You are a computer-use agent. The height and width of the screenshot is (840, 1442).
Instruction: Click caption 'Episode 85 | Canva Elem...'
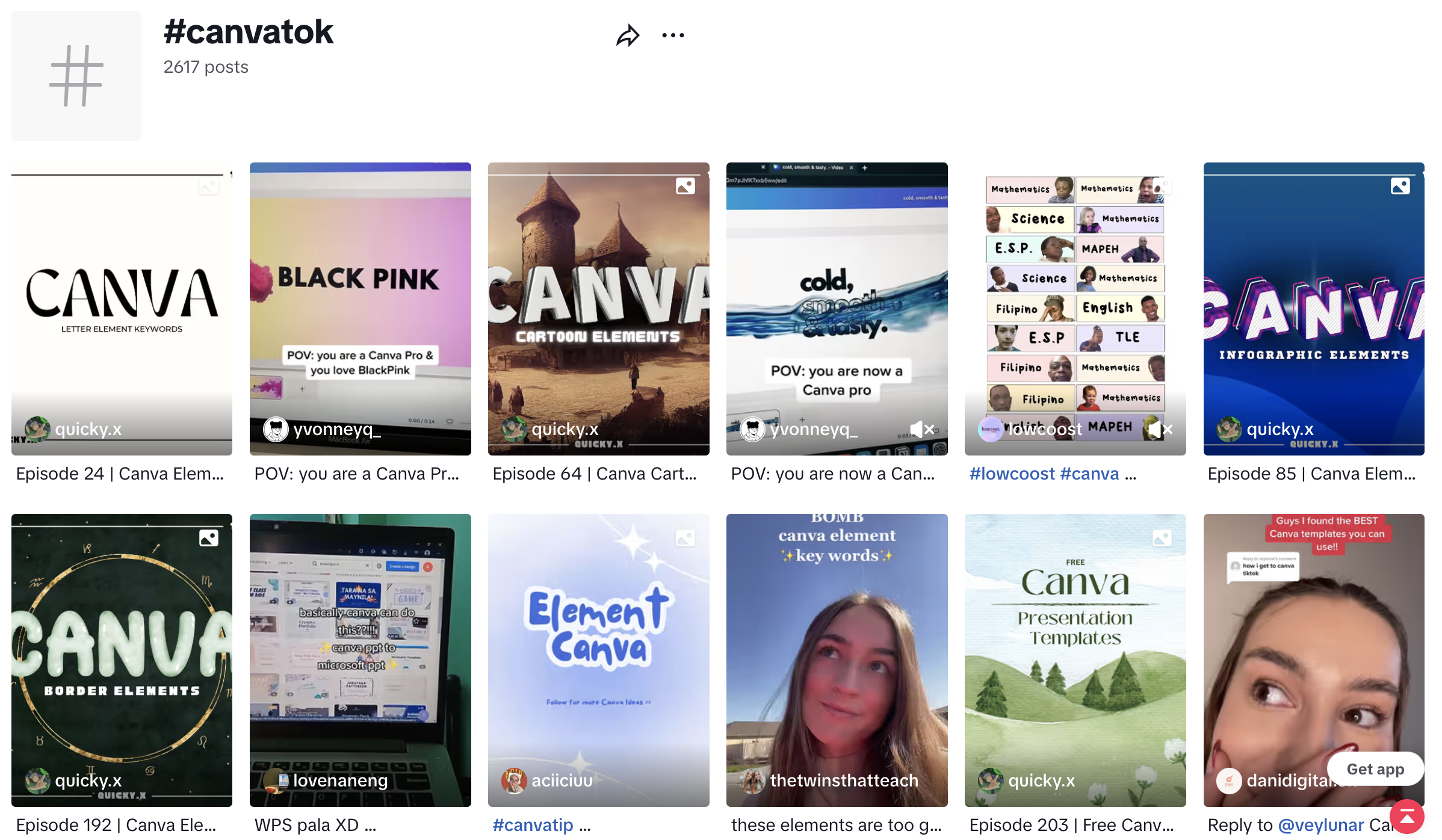[1311, 474]
